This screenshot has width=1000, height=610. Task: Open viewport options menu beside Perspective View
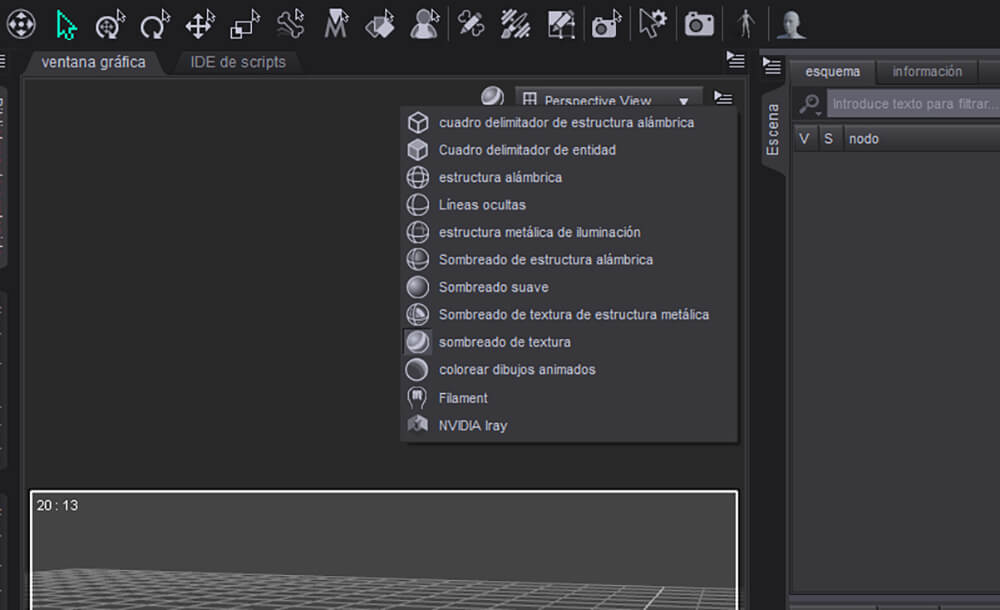pyautogui.click(x=723, y=98)
